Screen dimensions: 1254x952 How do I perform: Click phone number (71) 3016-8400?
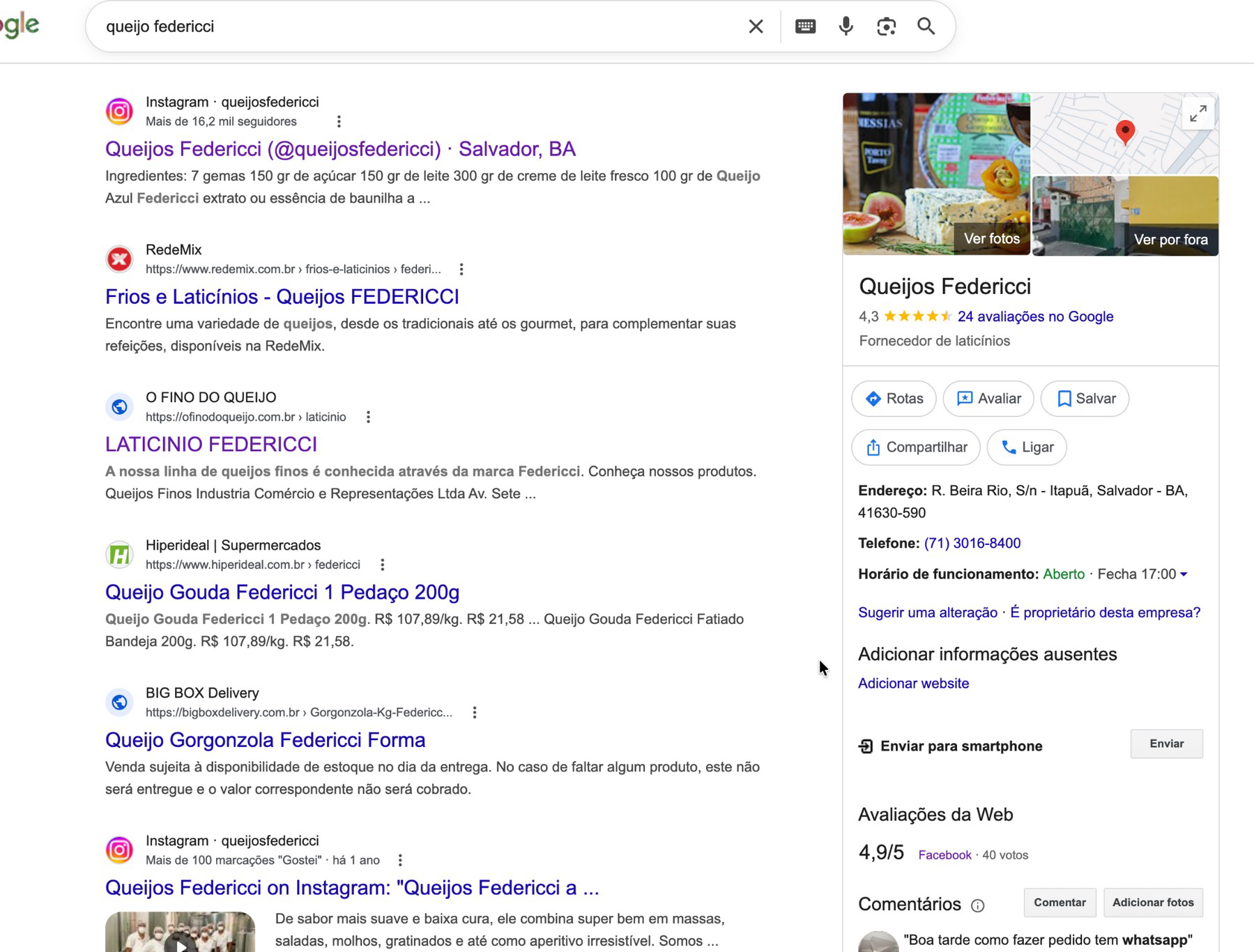point(972,544)
